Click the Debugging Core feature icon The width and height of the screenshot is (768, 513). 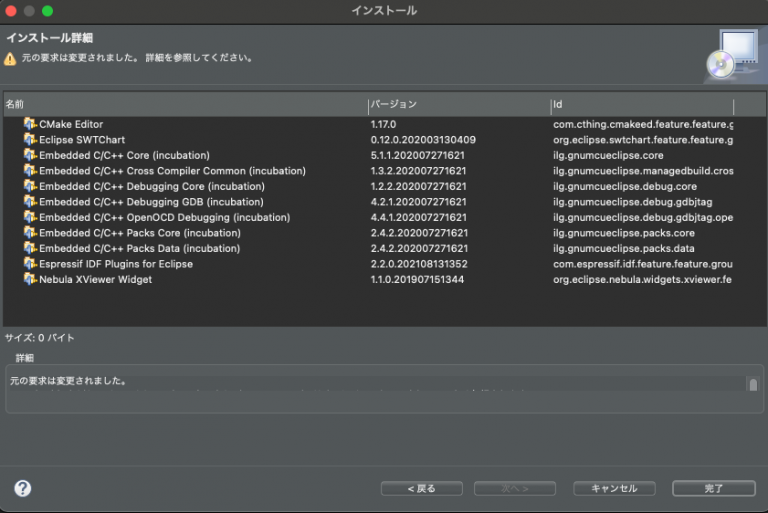click(x=30, y=186)
